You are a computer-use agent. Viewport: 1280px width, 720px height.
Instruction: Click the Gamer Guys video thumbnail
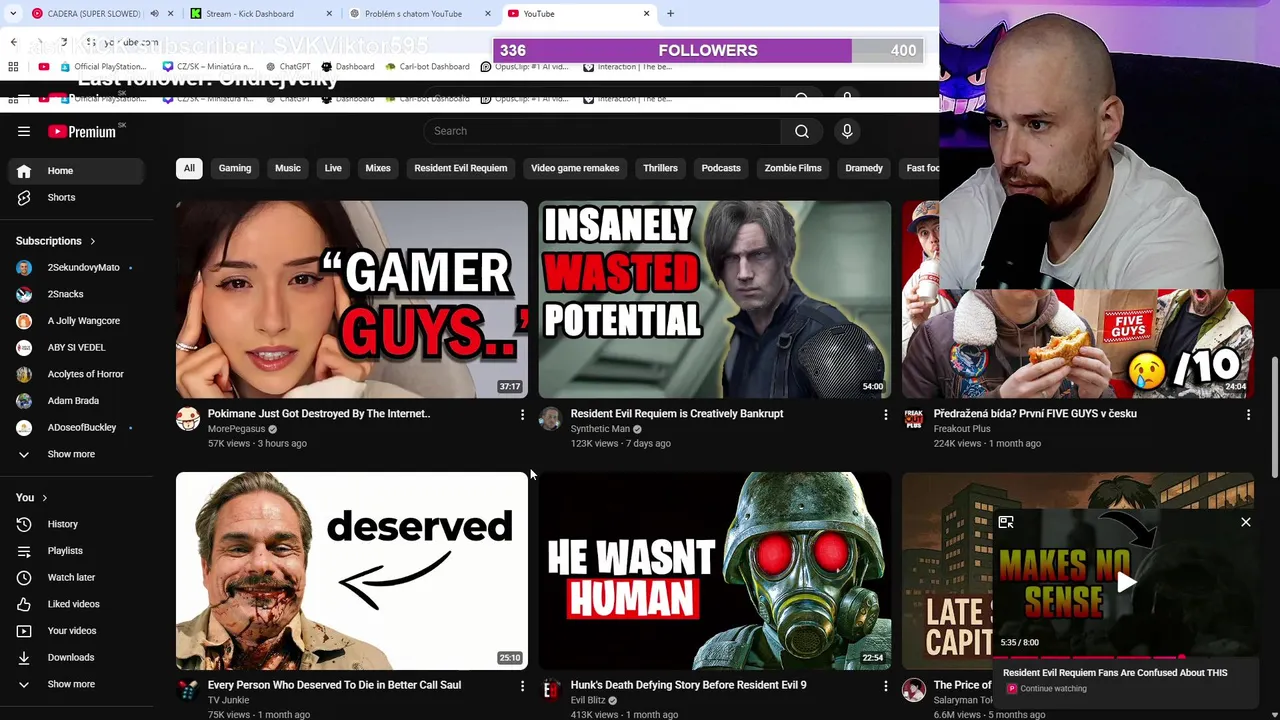[x=352, y=300]
